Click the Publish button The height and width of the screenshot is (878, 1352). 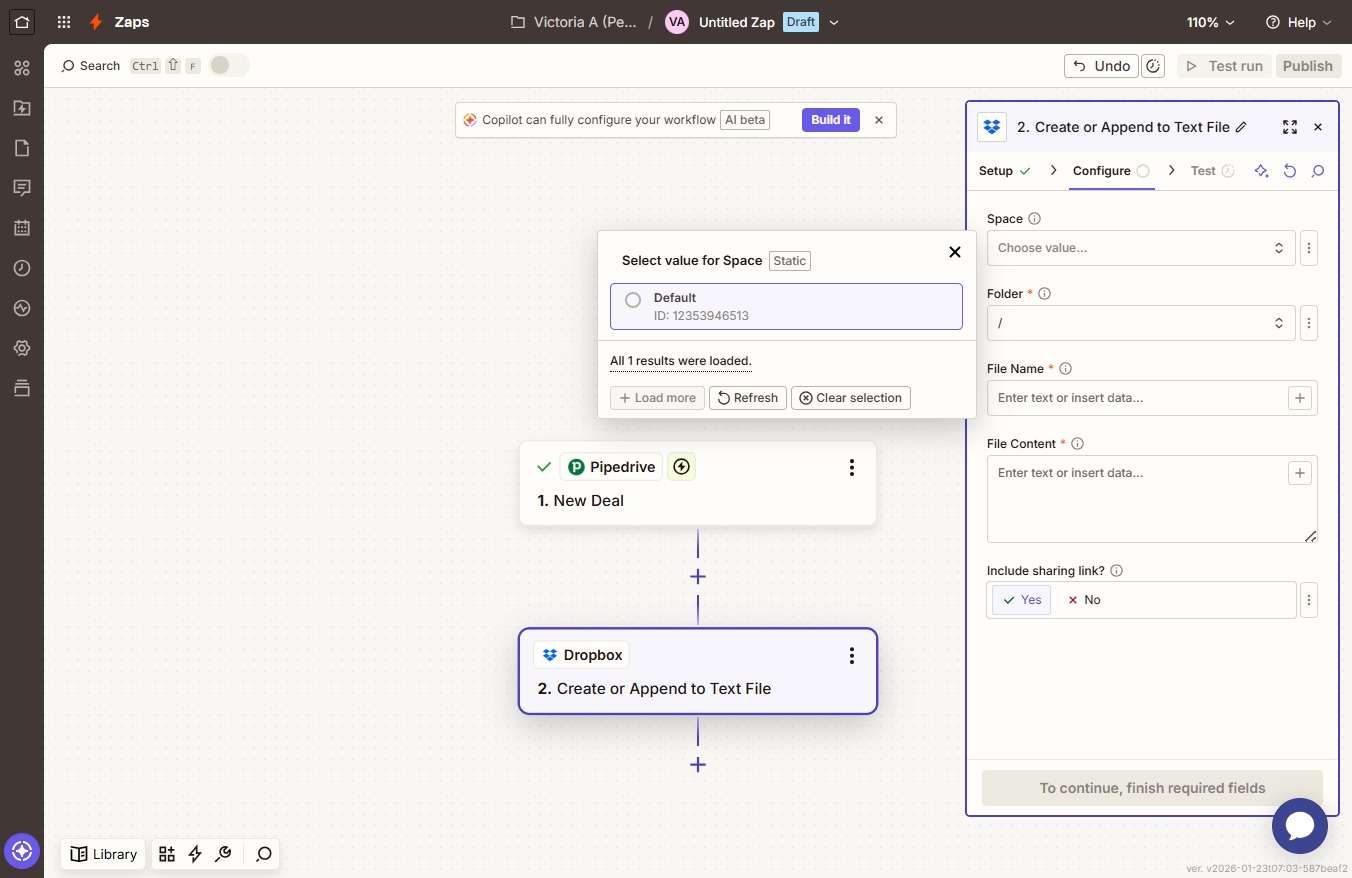click(x=1308, y=66)
